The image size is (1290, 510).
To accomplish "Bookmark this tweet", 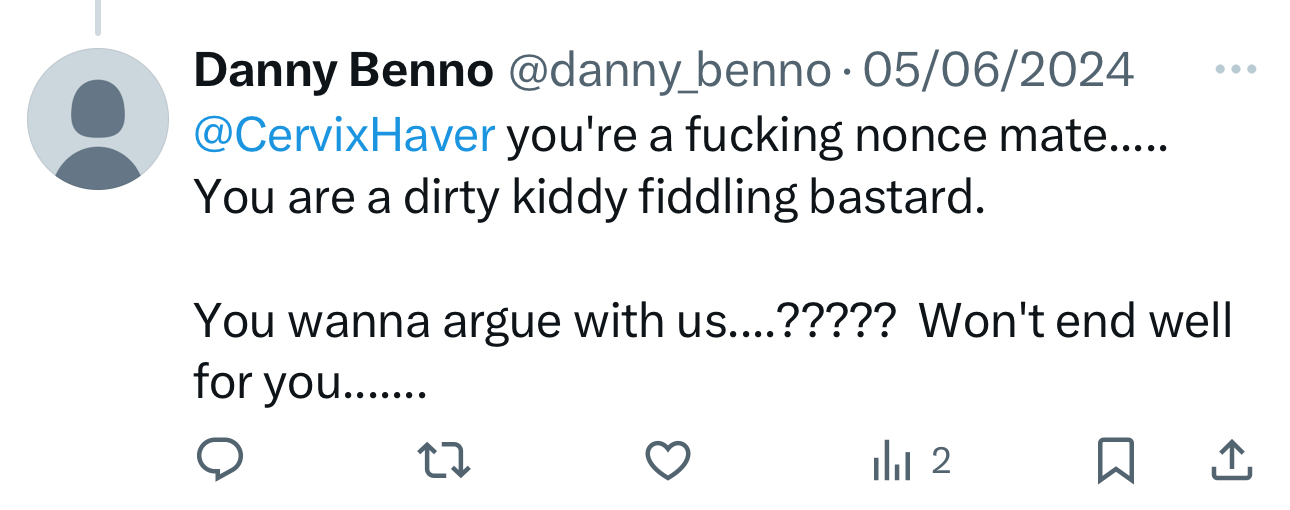I will pos(1115,460).
